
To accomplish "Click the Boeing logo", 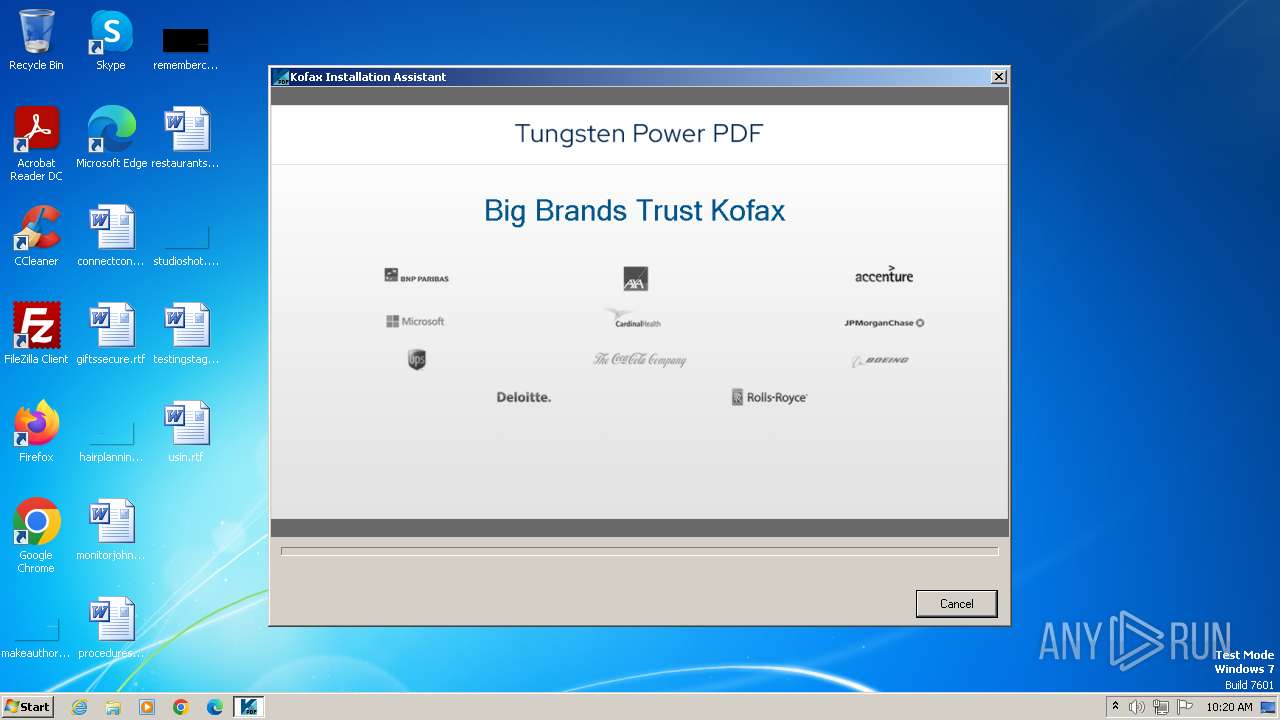I will 880,360.
